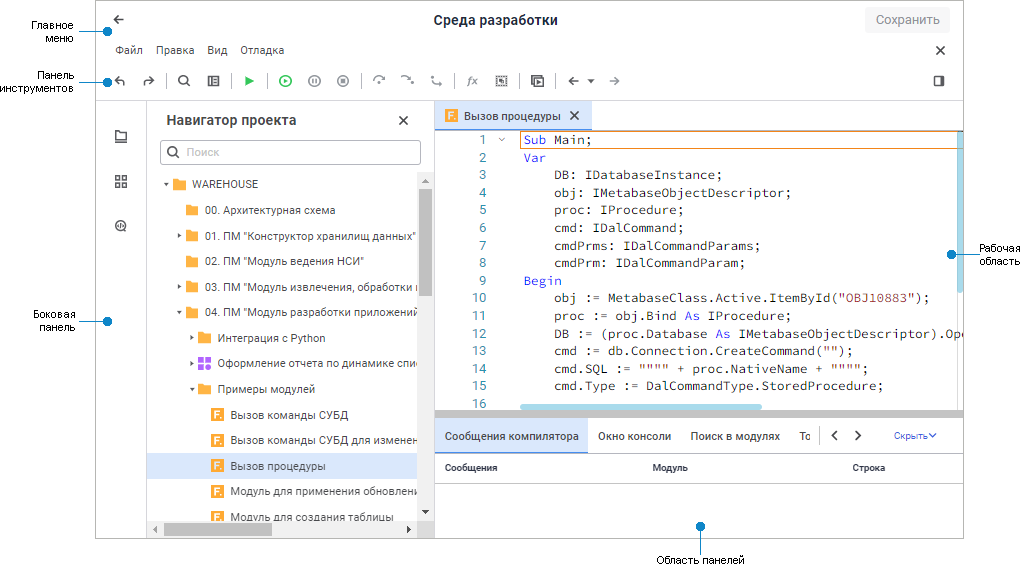Viewport: 1020px width, 564px height.
Task: Click the navigator vertical scrollbar thumb
Action: (425, 242)
